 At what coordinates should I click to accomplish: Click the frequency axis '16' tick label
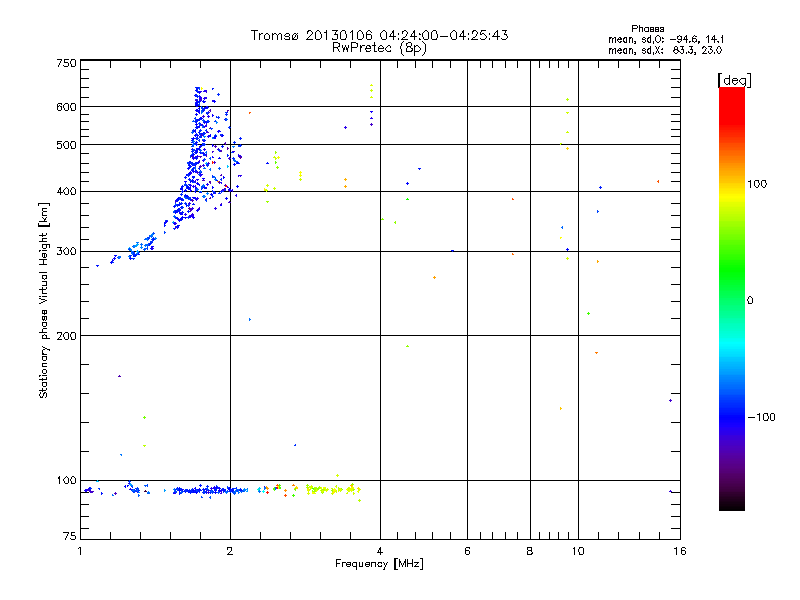680,551
